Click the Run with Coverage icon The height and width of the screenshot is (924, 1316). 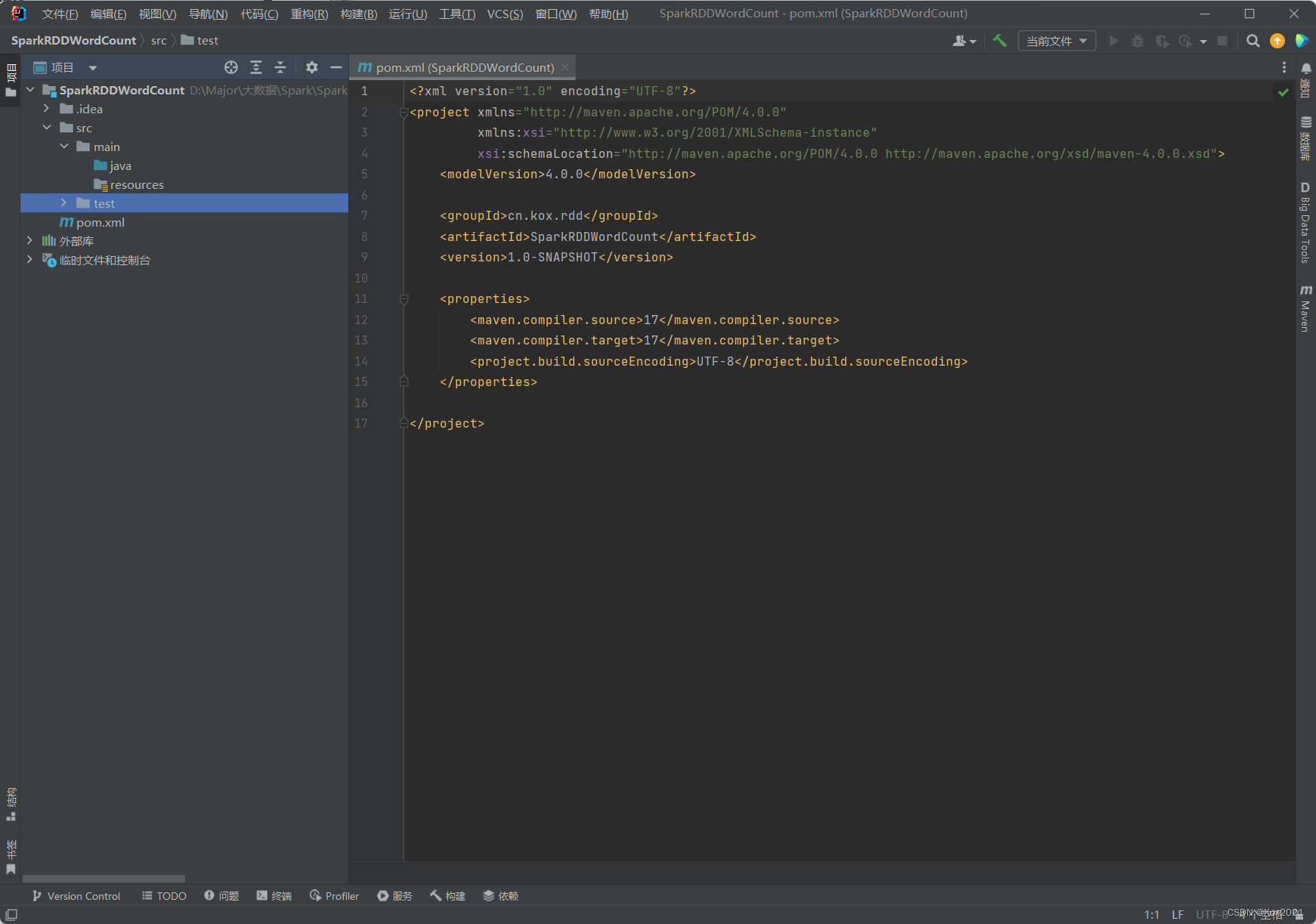coord(1162,41)
